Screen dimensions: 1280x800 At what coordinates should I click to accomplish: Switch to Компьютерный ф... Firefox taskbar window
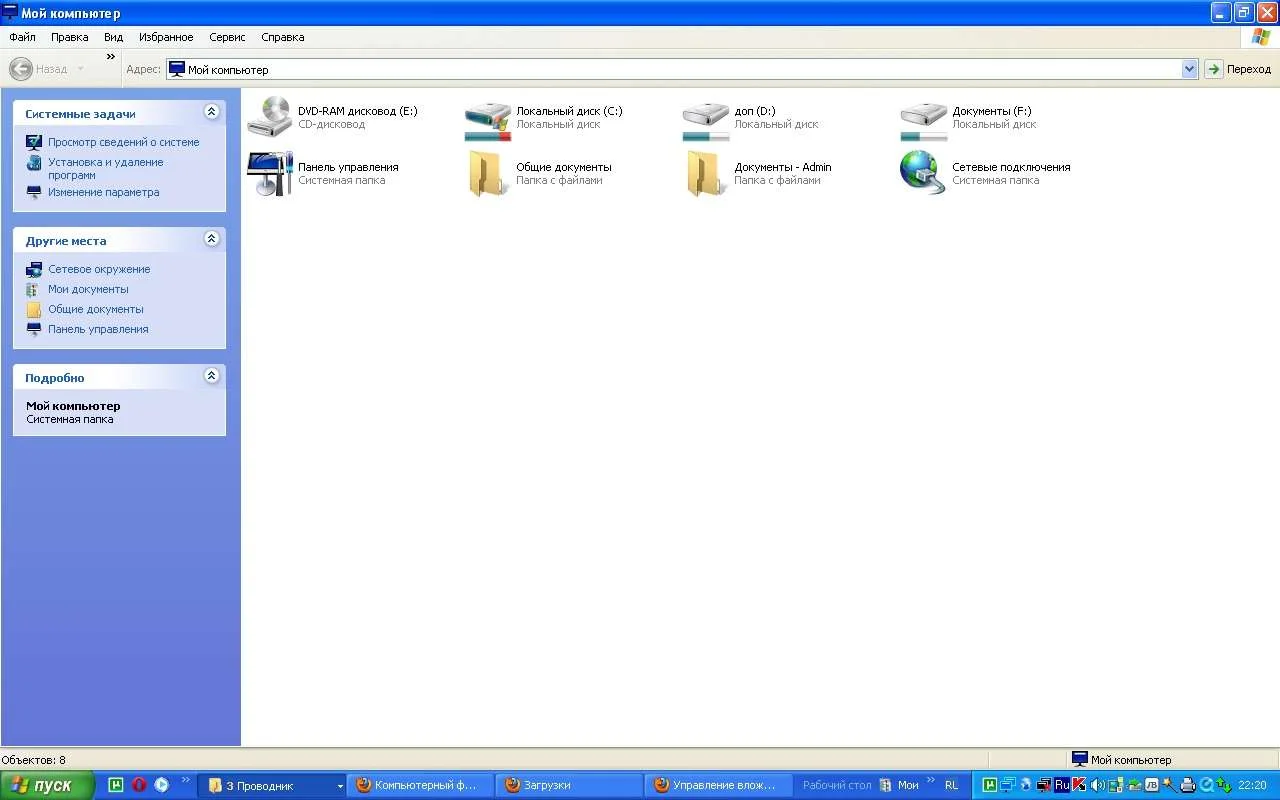pyautogui.click(x=419, y=785)
